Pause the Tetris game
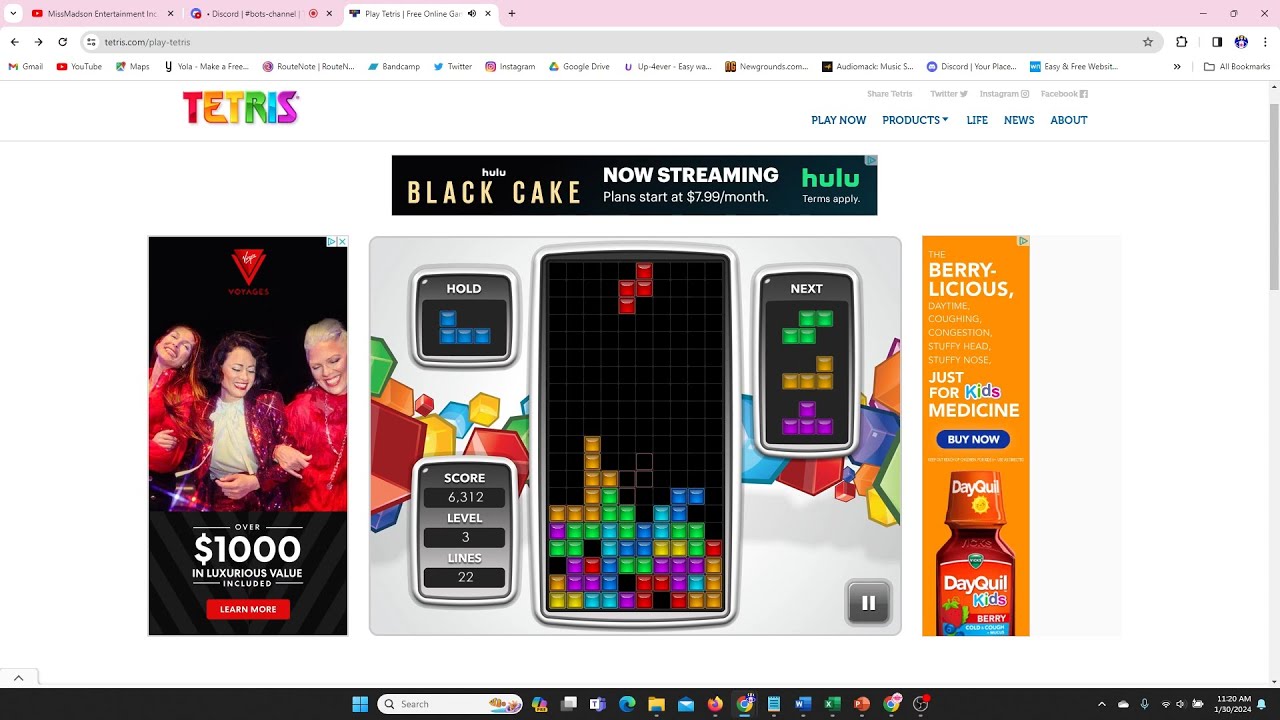 pyautogui.click(x=868, y=603)
